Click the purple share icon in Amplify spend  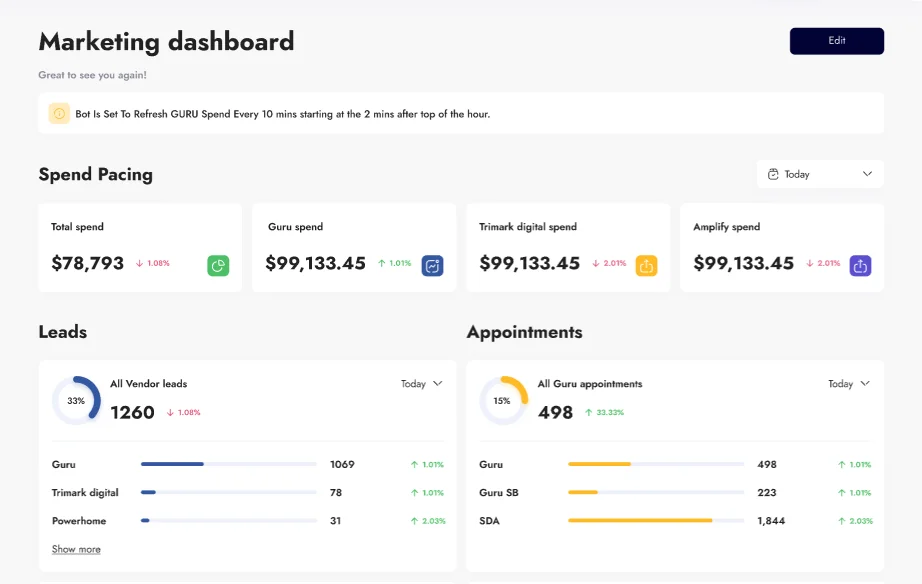pyautogui.click(x=860, y=265)
